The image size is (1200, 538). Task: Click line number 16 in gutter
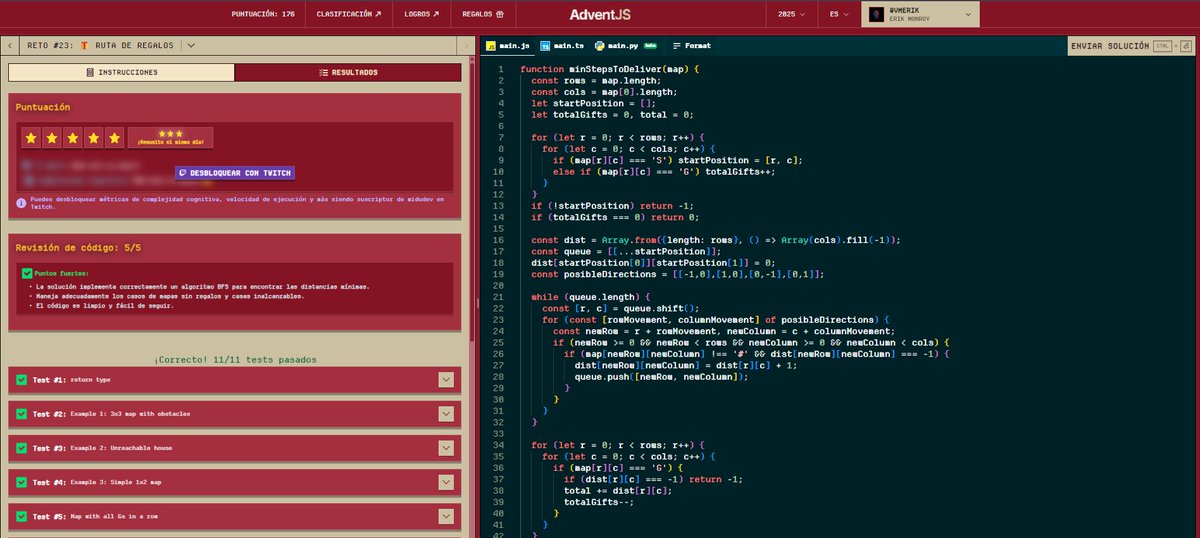[x=500, y=240]
